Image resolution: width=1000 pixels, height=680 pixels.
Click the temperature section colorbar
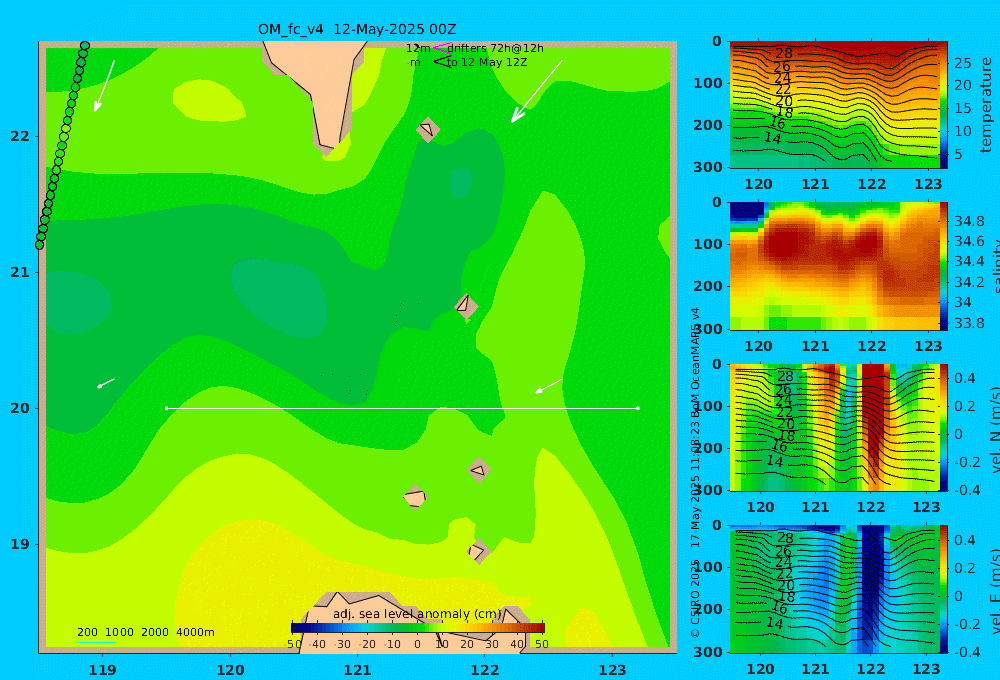[x=943, y=105]
